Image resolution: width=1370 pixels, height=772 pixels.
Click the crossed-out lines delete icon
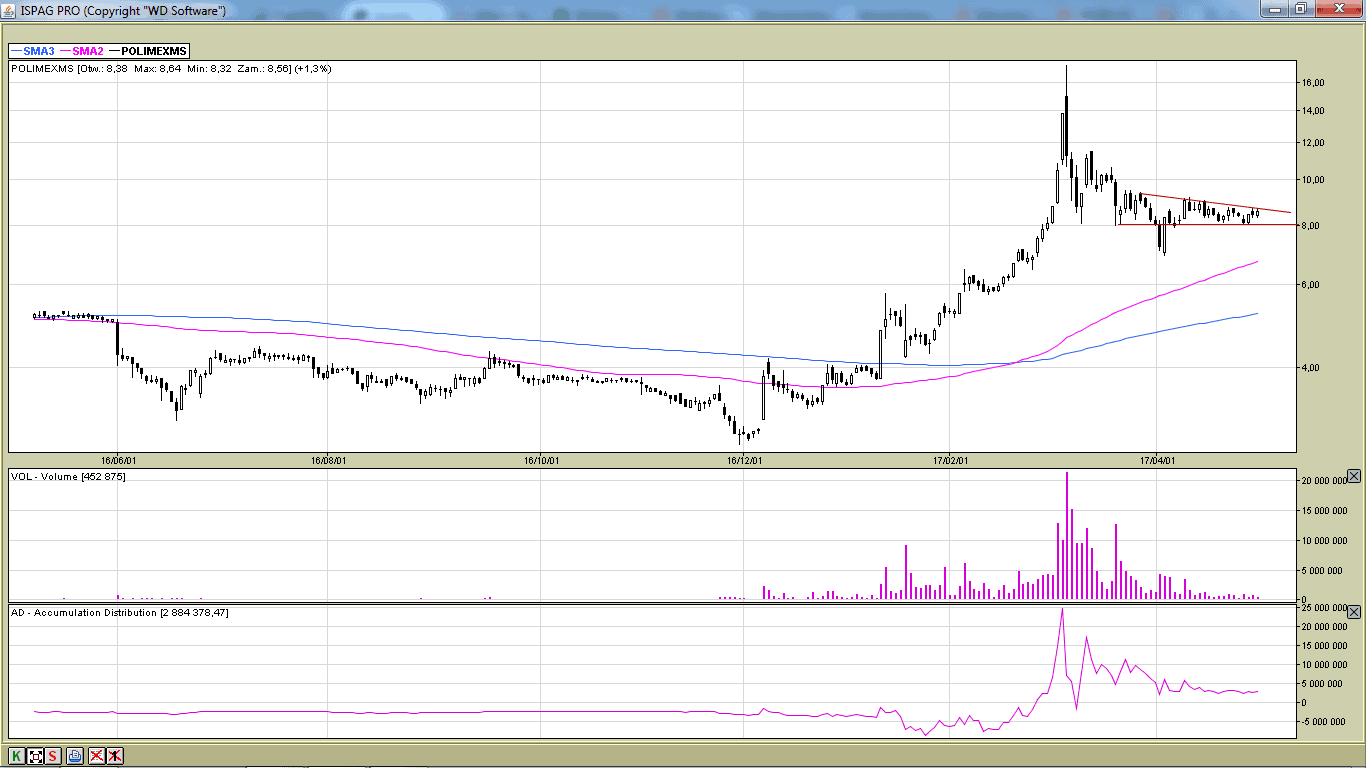point(96,756)
